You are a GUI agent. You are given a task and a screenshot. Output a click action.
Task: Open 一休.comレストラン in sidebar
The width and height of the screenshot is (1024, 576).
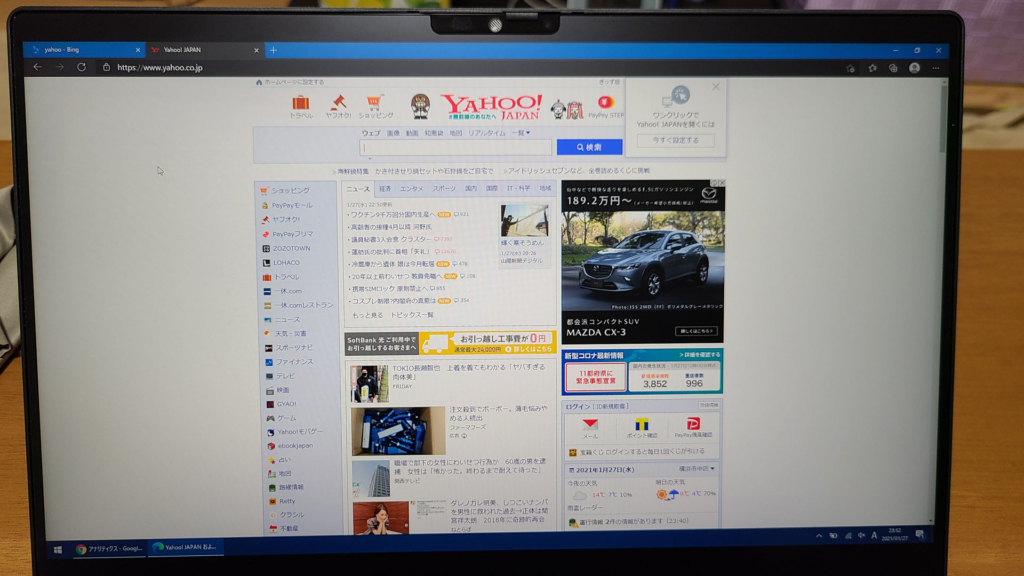click(303, 305)
